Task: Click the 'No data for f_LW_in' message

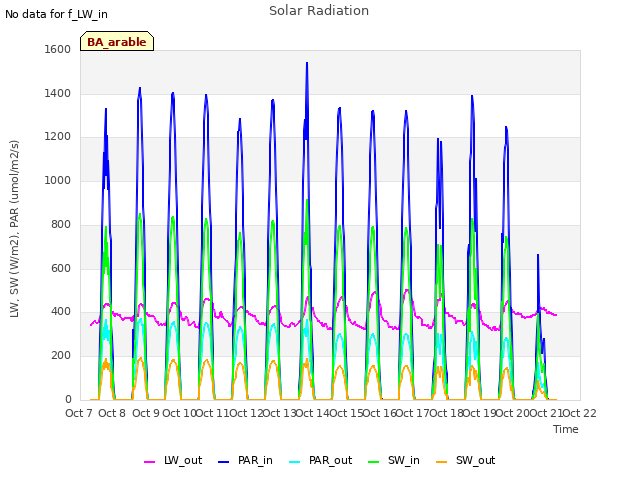Action: 56,14
